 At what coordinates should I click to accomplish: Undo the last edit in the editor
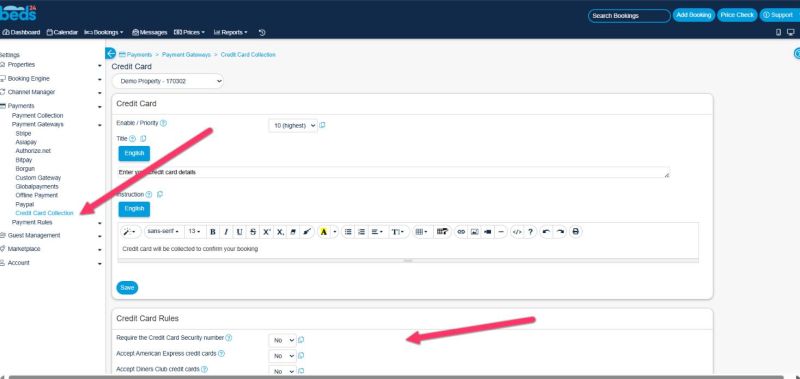(546, 232)
